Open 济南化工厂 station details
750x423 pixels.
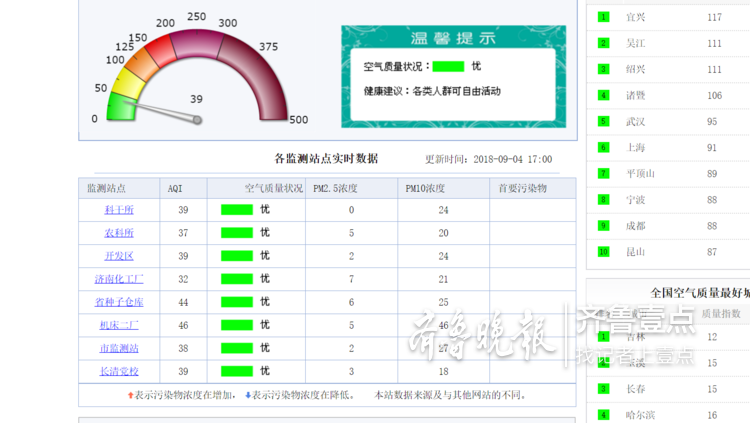pos(119,279)
